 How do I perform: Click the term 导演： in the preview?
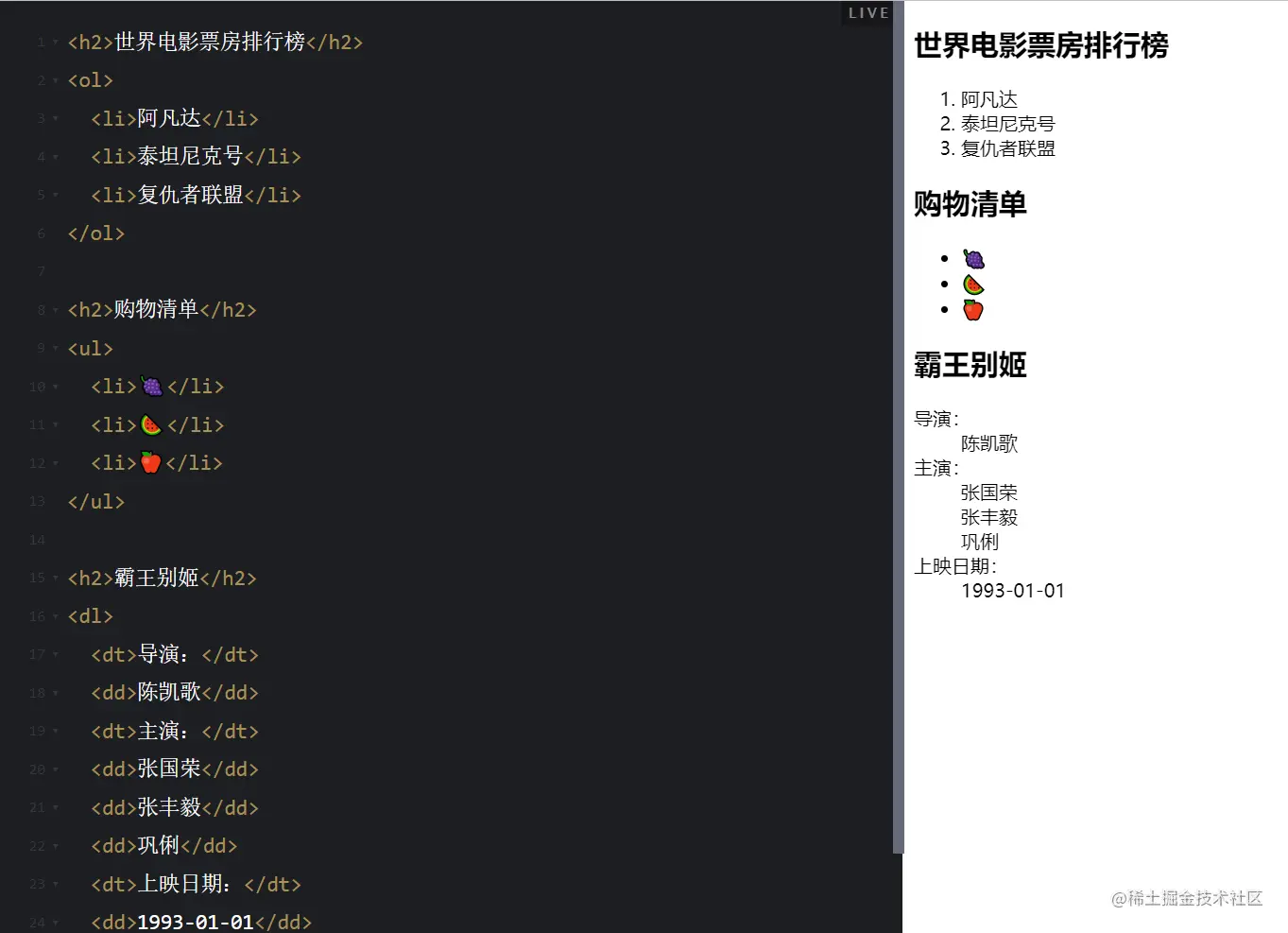pyautogui.click(x=936, y=419)
